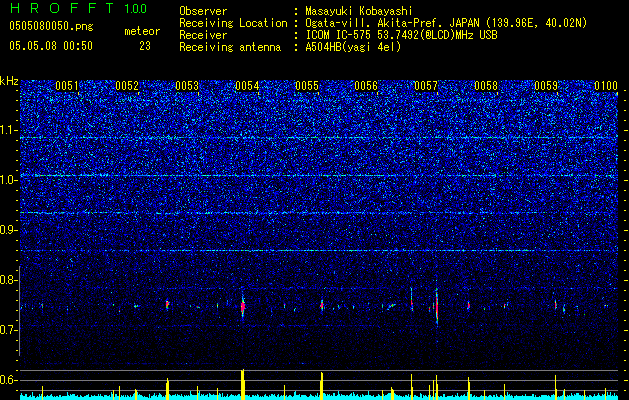Click the HROFFT program title
The height and width of the screenshot is (400, 629).
(x=62, y=8)
